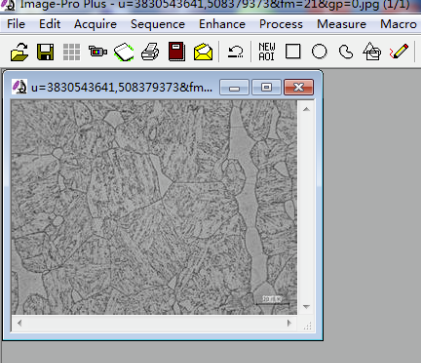Image resolution: width=421 pixels, height=363 pixels.
Task: Click the dark red book icon
Action: [177, 52]
